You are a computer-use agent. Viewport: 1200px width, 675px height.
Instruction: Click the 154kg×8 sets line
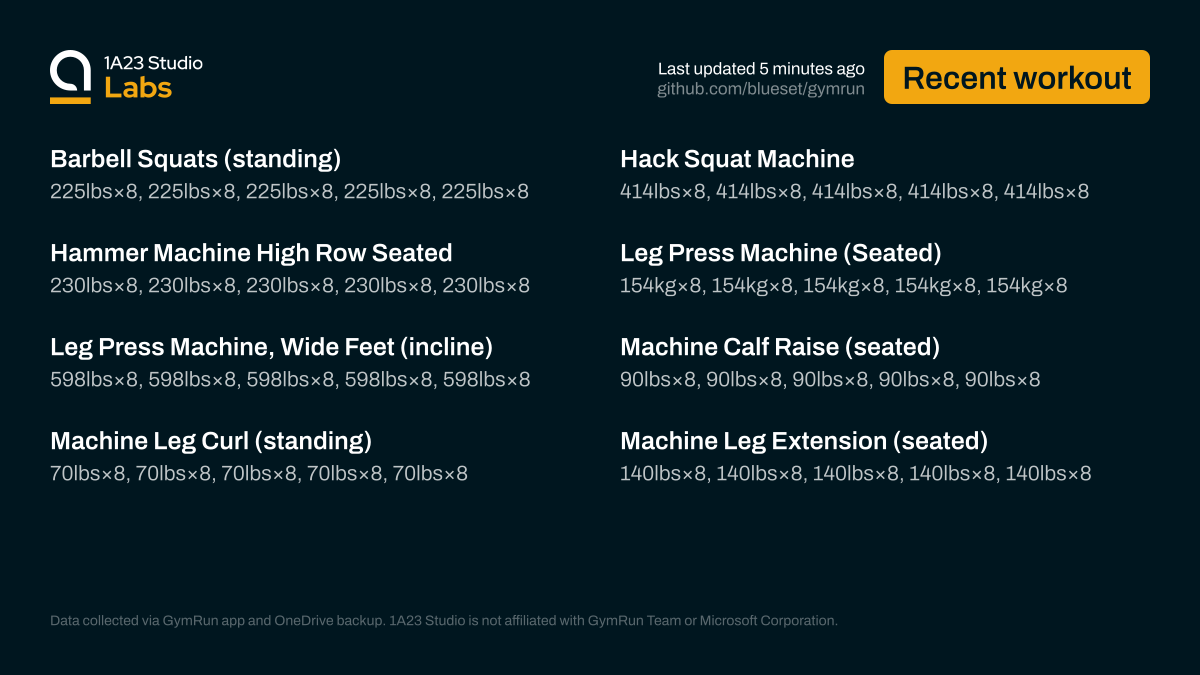point(843,285)
